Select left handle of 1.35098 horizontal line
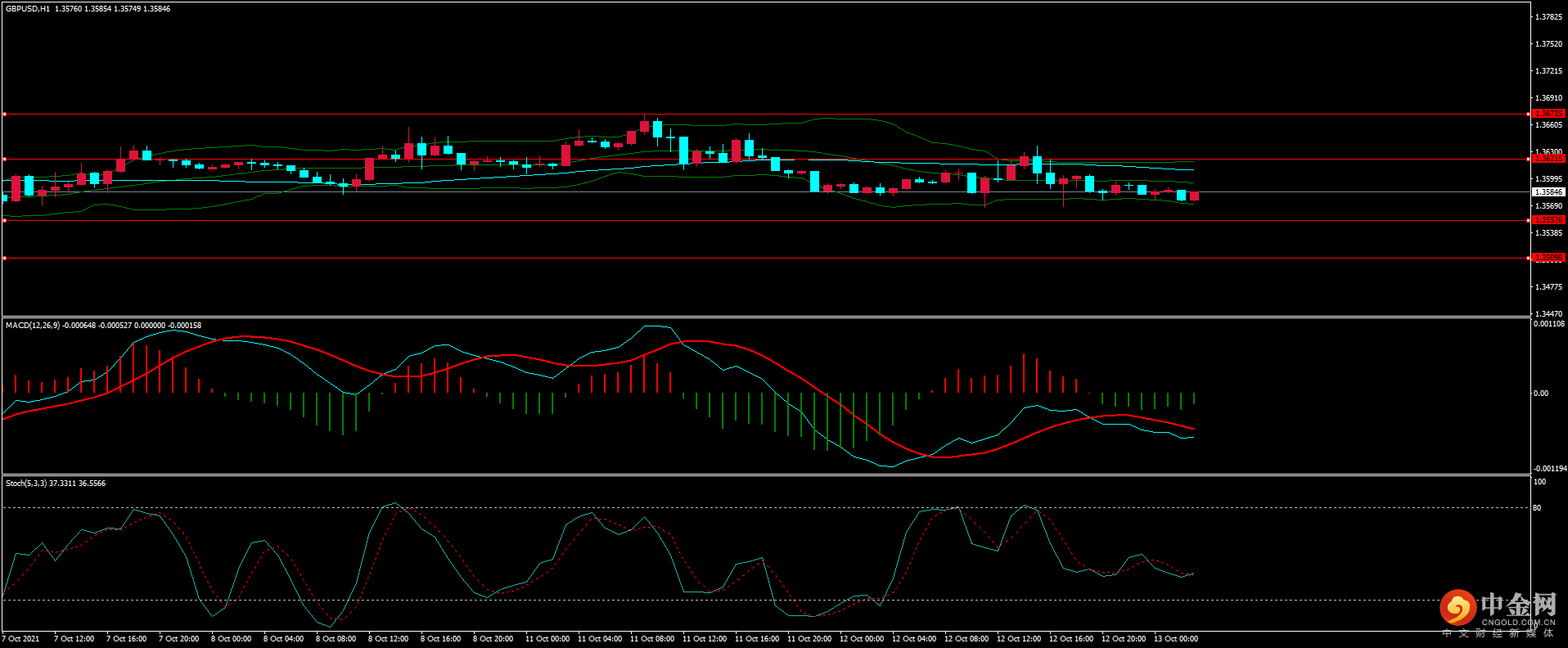Image resolution: width=1568 pixels, height=648 pixels. 4,259
